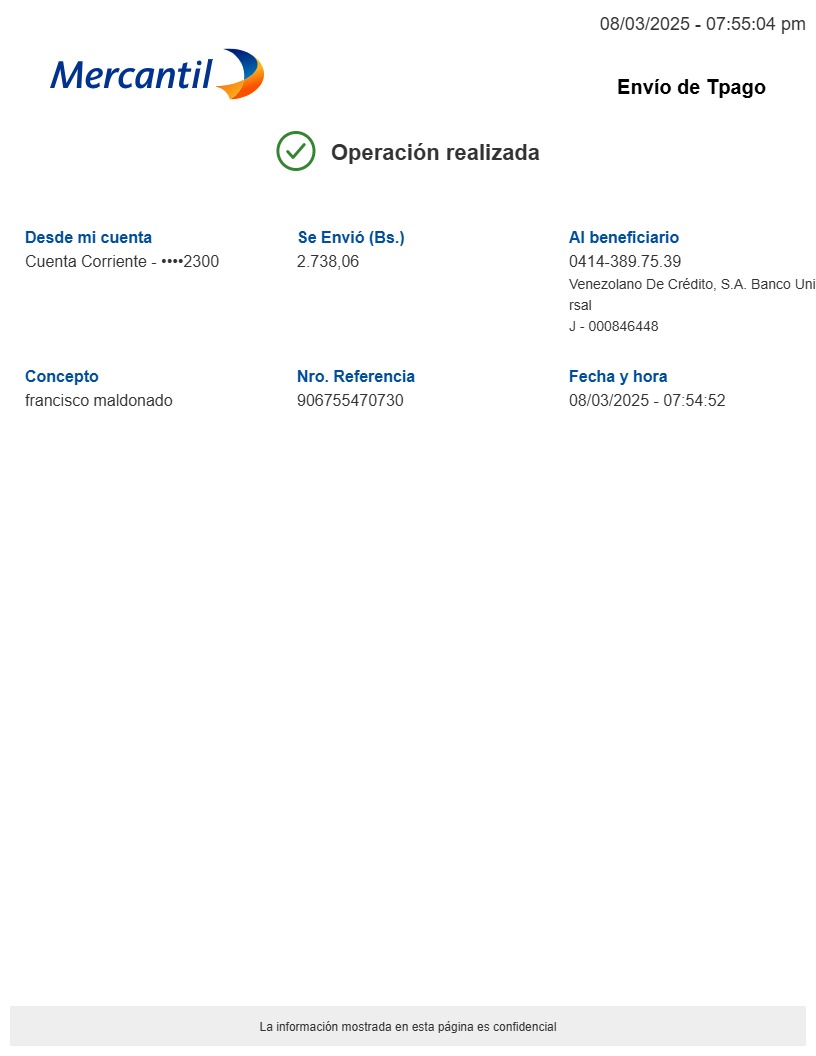This screenshot has height=1056, width=816.
Task: Select the concept text francisco maldonado
Action: tap(98, 401)
